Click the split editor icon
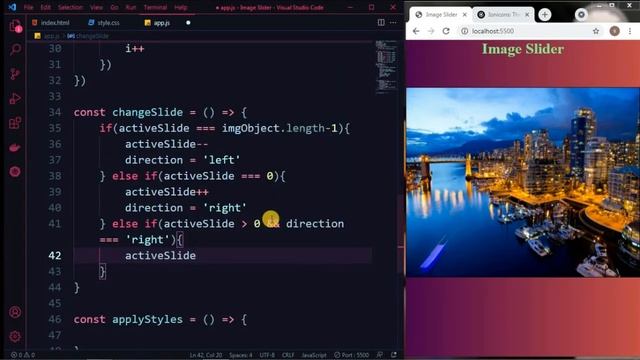 click(x=381, y=22)
